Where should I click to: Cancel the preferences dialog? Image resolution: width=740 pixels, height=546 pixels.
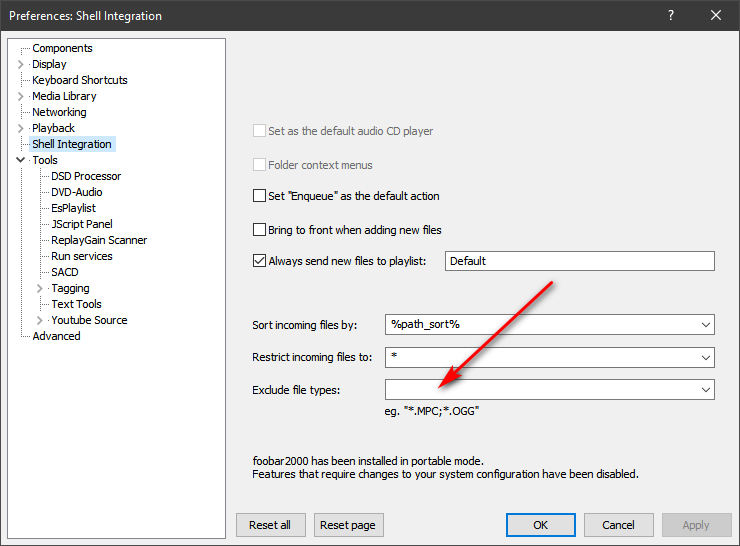[618, 525]
